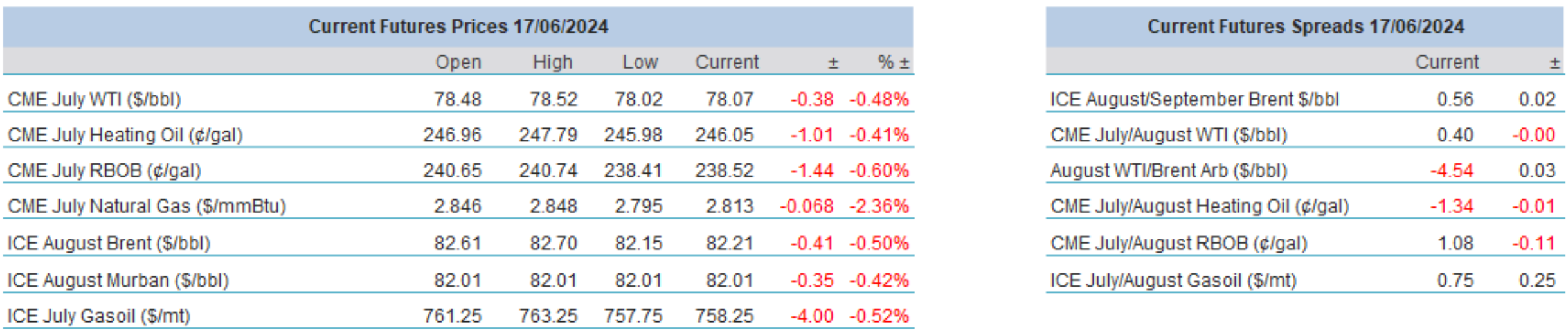Image resolution: width=1568 pixels, height=333 pixels.
Task: Click the August WTI/Brent Arb ($/bbl) label
Action: [1169, 170]
